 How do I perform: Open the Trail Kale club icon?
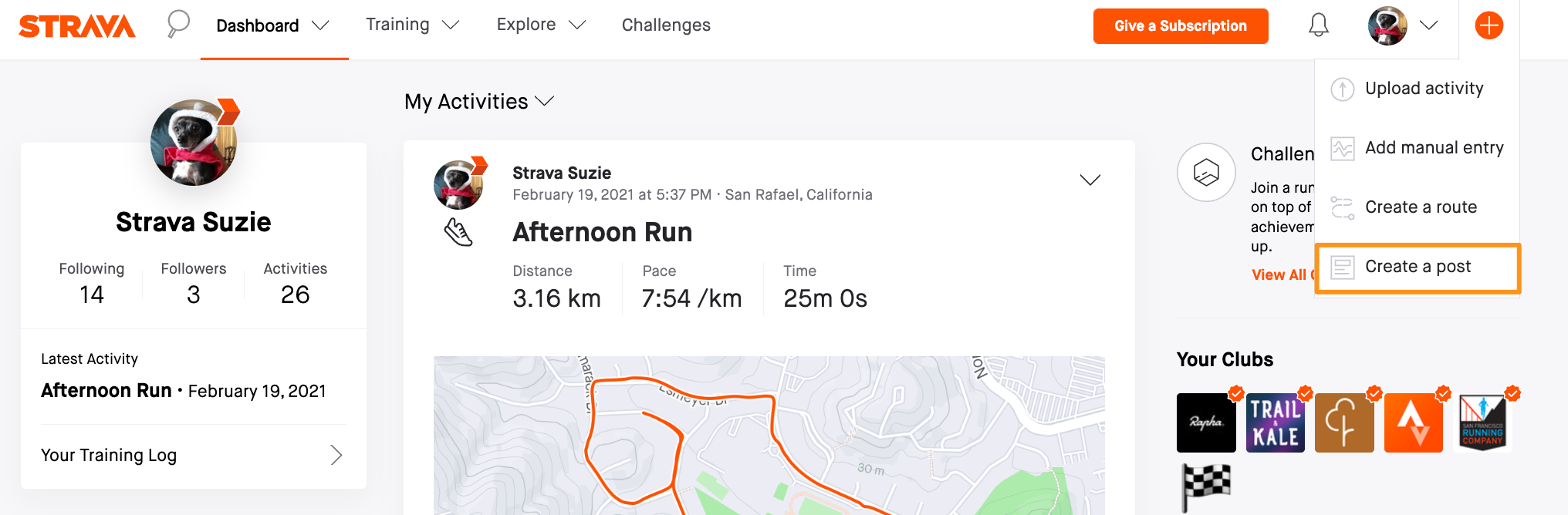1275,422
